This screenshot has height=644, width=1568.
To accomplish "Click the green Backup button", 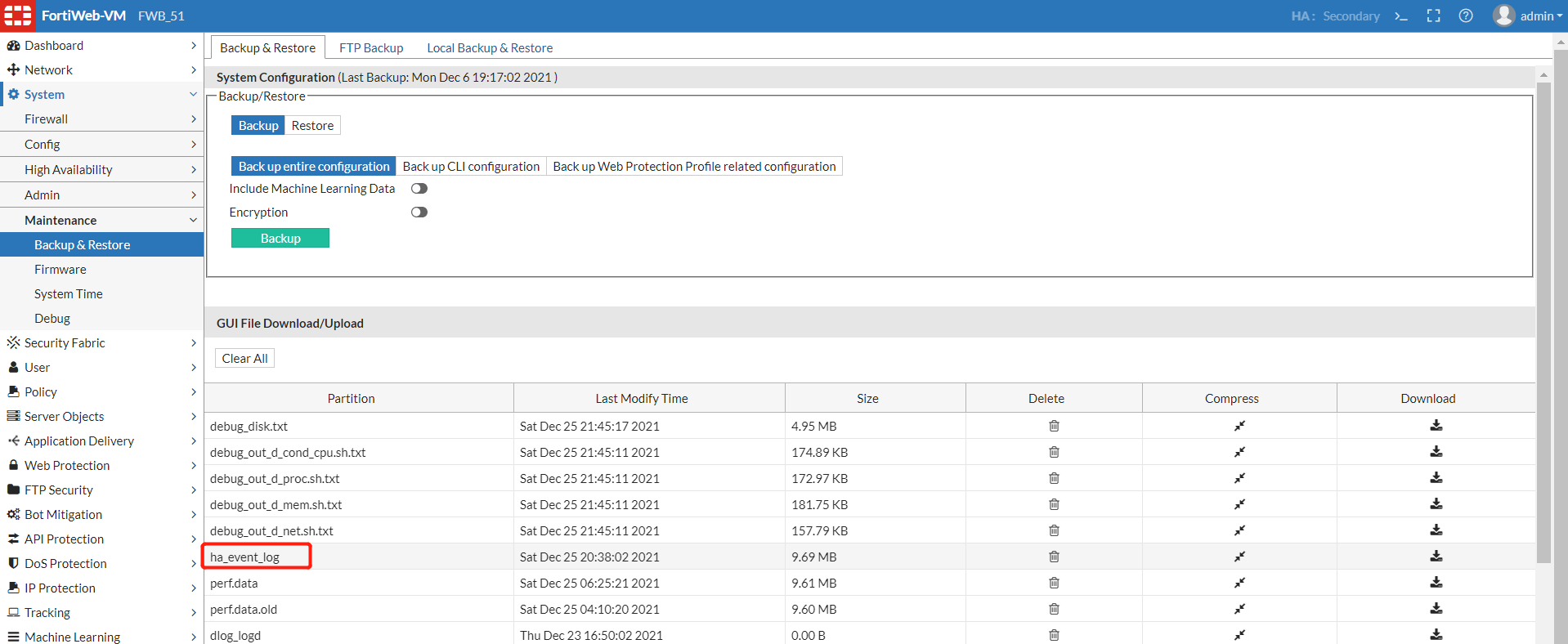I will click(x=280, y=239).
